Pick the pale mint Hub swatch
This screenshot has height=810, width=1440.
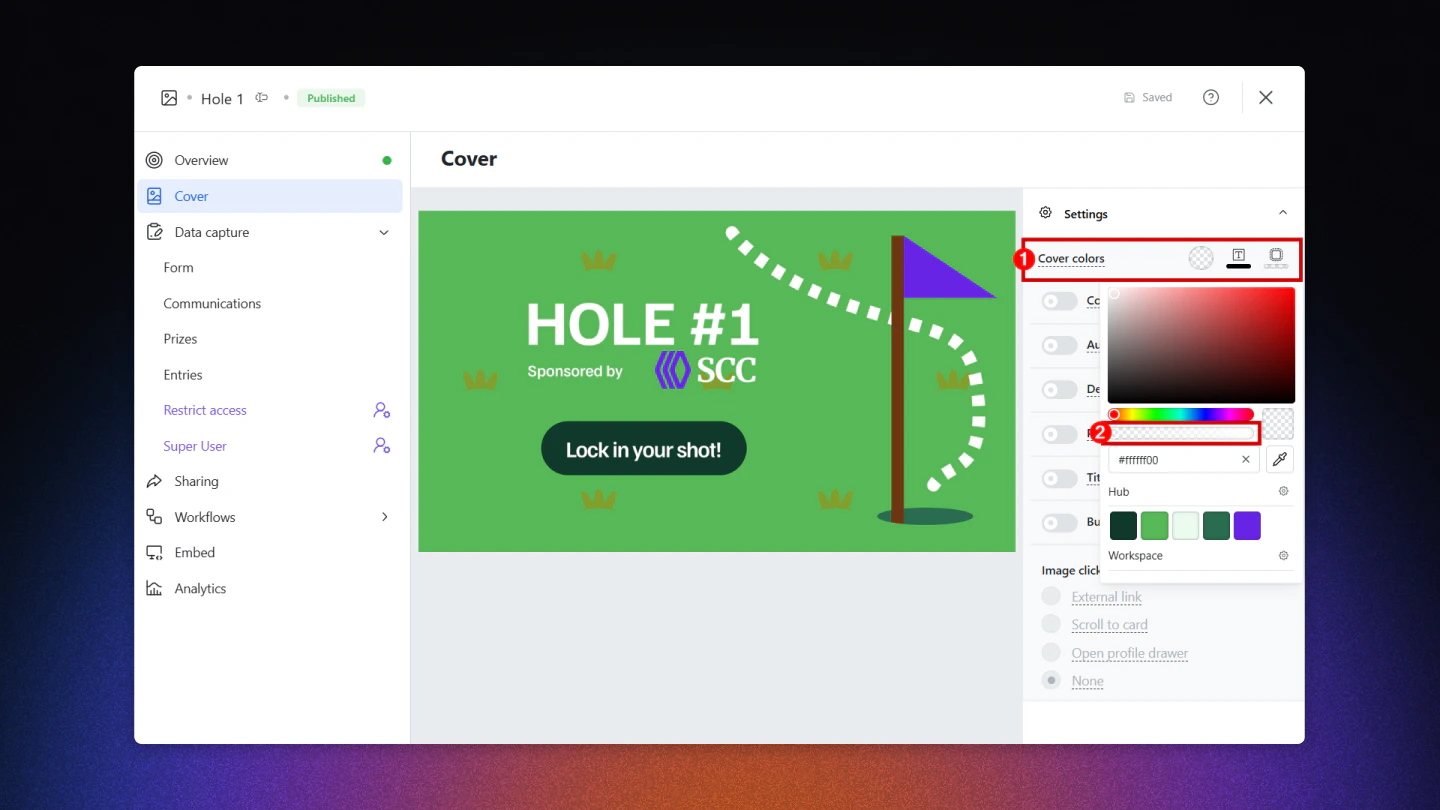(1185, 525)
